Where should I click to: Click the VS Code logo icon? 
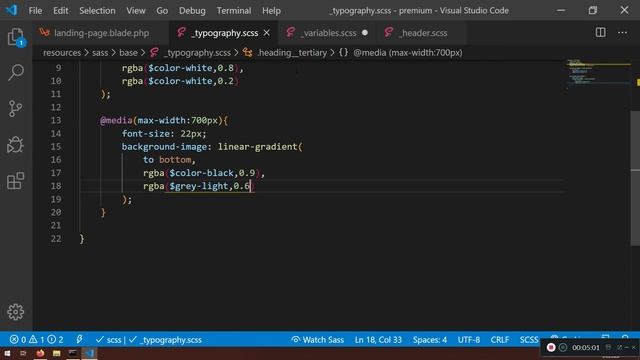tap(11, 10)
